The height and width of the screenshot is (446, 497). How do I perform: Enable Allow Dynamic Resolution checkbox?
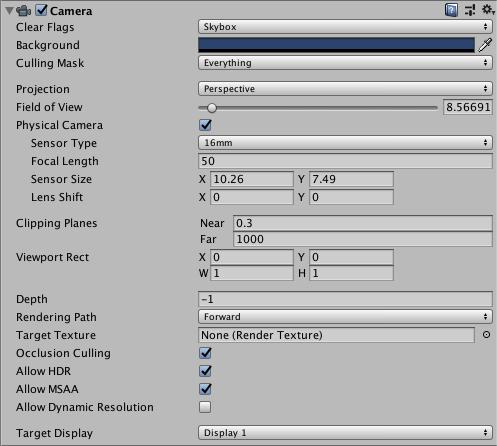pyautogui.click(x=205, y=407)
